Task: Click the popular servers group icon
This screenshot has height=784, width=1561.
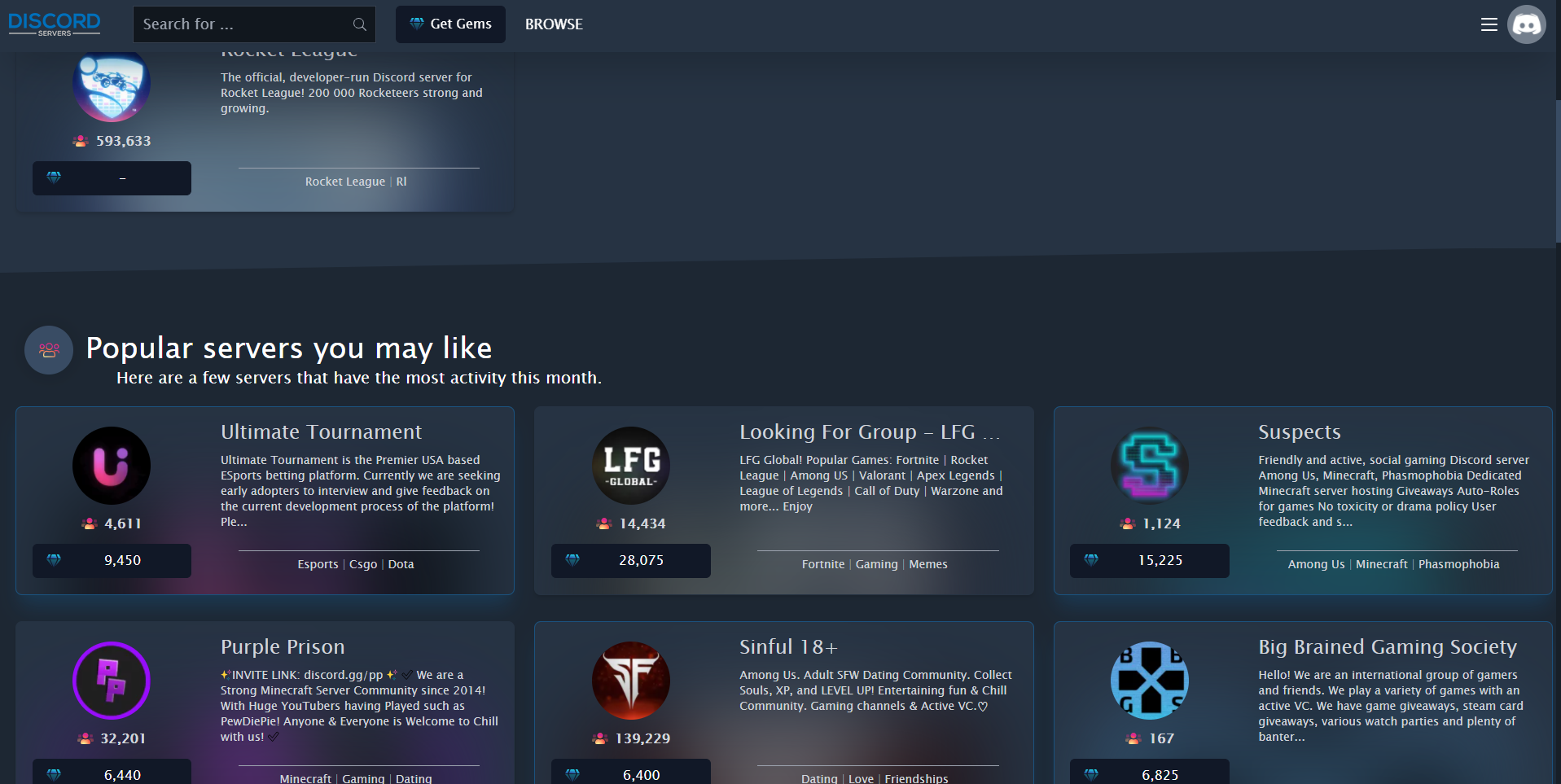Action: (x=49, y=350)
